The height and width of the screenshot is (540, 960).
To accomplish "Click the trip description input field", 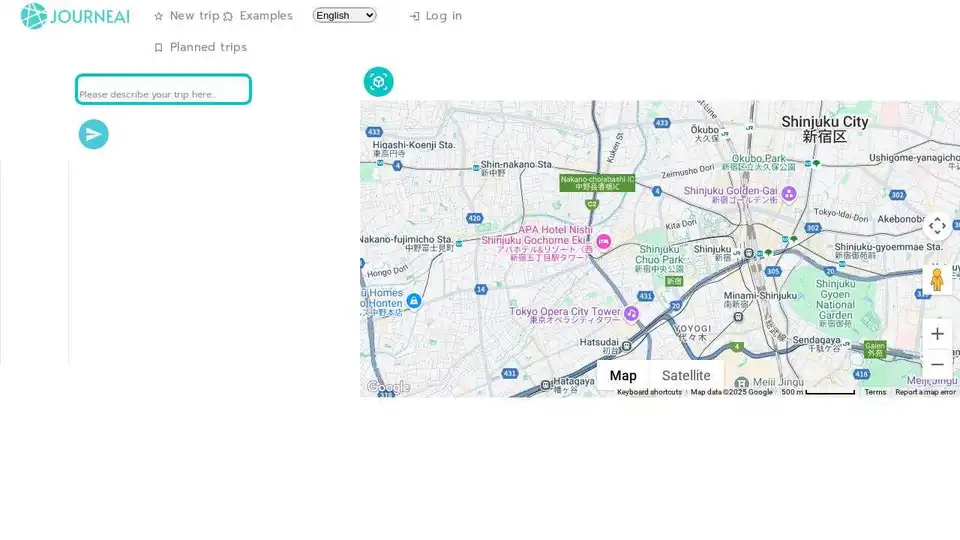I will 163,89.
